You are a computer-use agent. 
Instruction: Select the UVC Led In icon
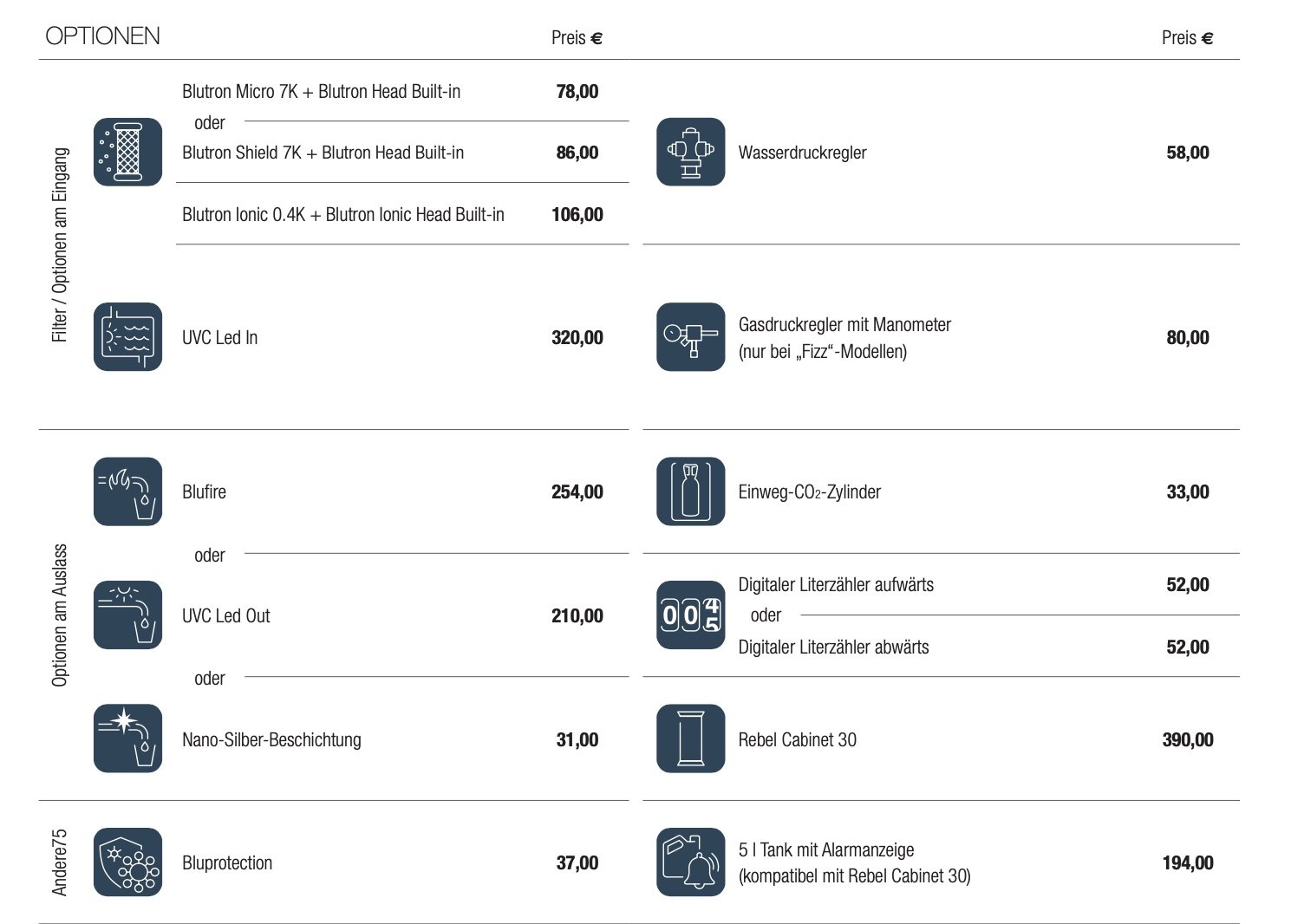coord(127,337)
